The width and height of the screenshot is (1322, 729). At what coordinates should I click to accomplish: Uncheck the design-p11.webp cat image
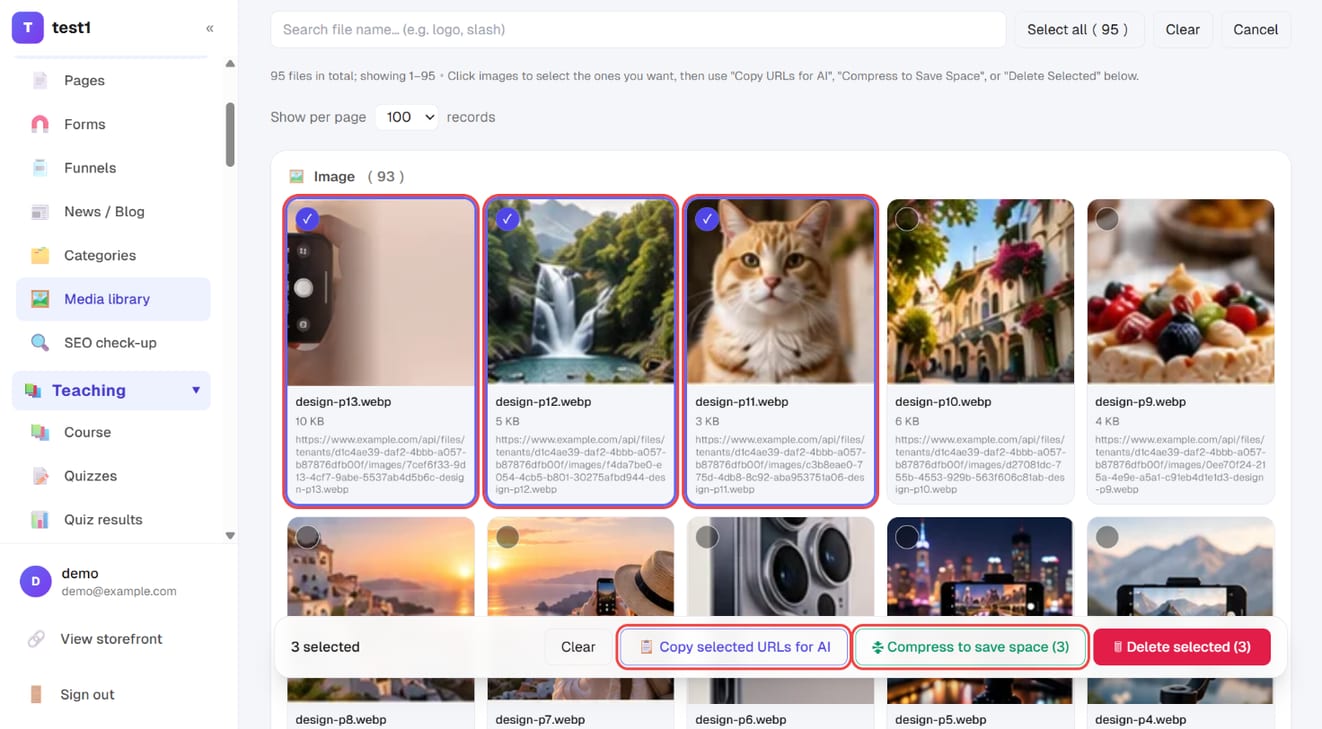tap(707, 218)
